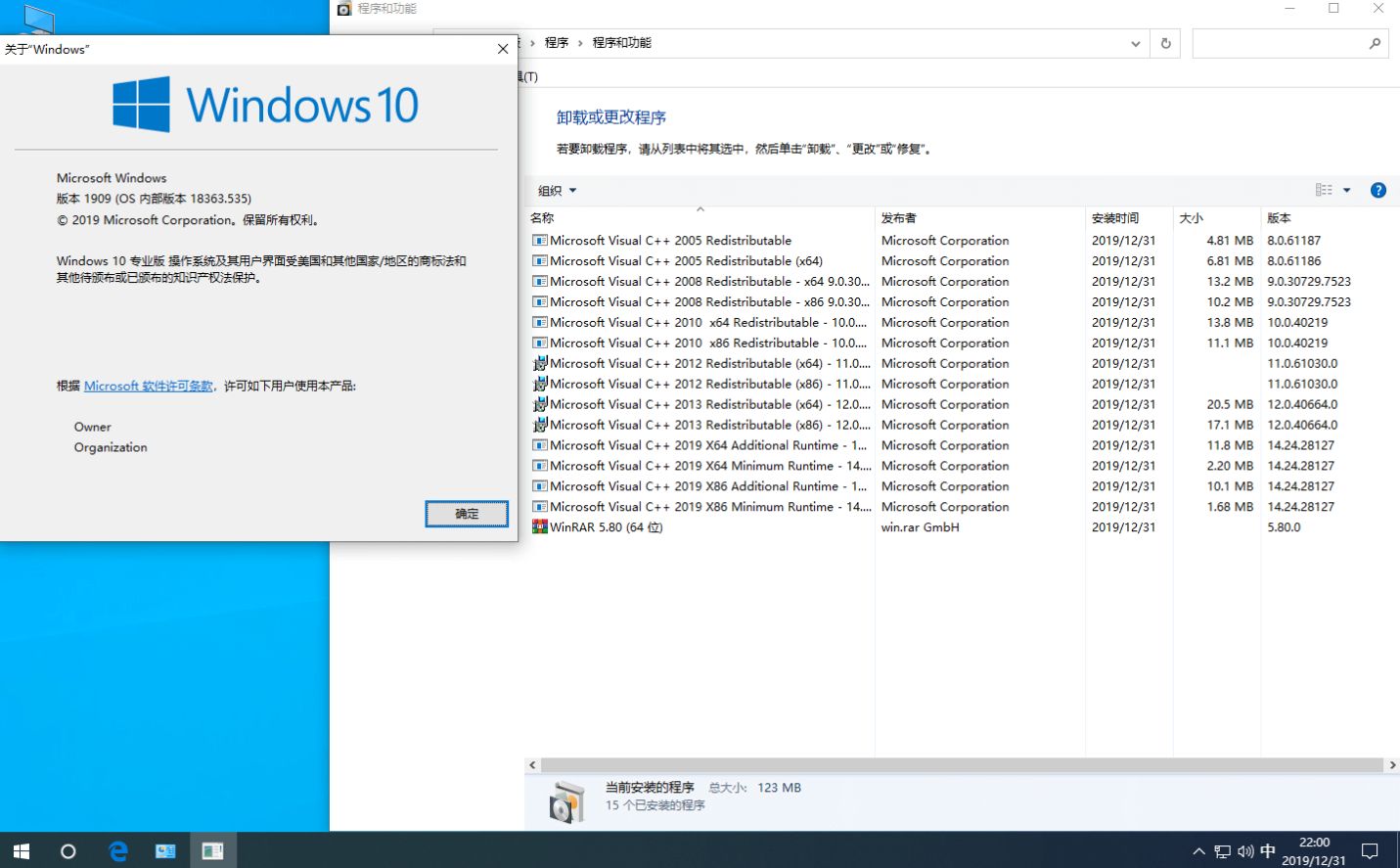
Task: Click the refresh button beside address bar
Action: click(1165, 43)
